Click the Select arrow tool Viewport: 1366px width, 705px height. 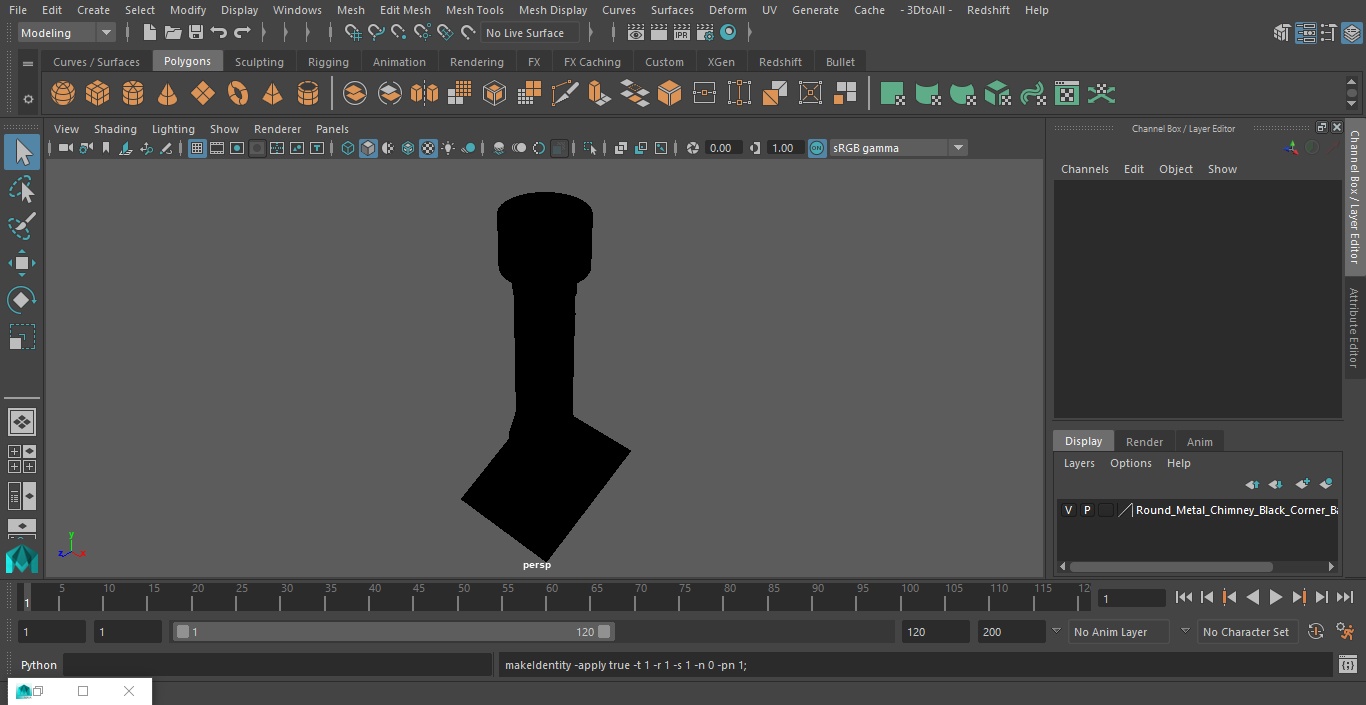[21, 152]
